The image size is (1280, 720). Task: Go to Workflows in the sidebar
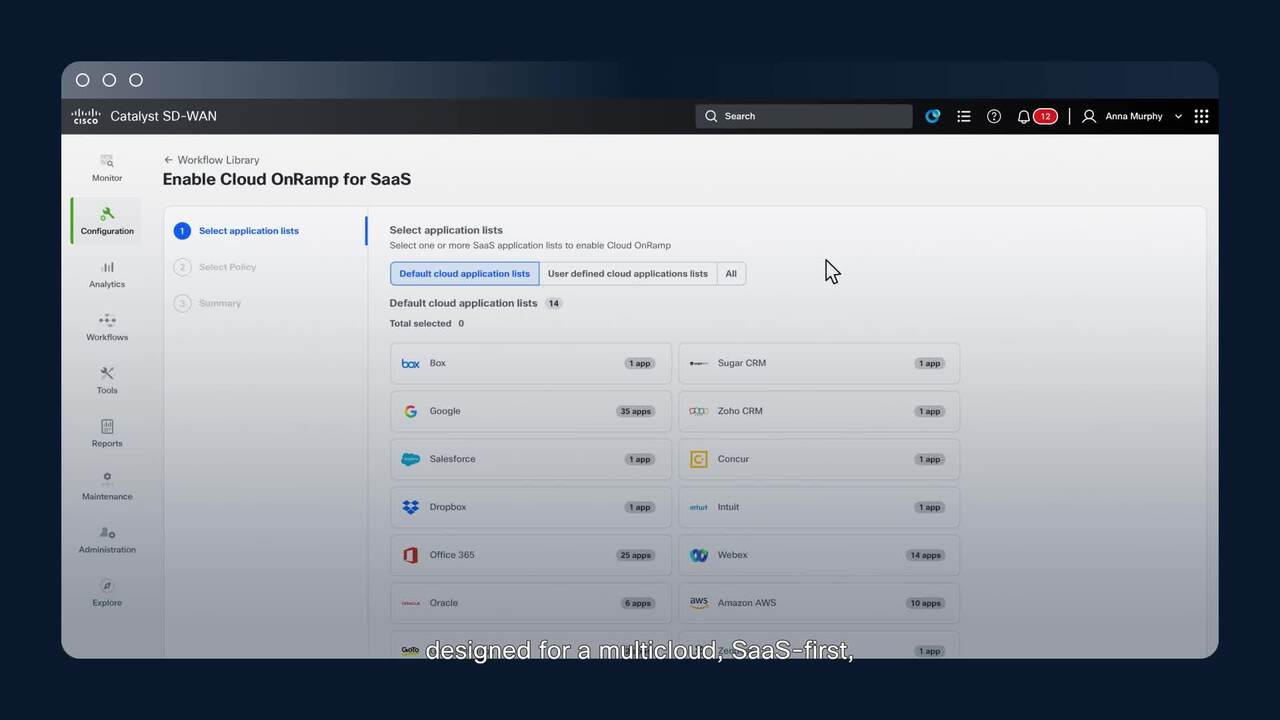click(x=107, y=327)
